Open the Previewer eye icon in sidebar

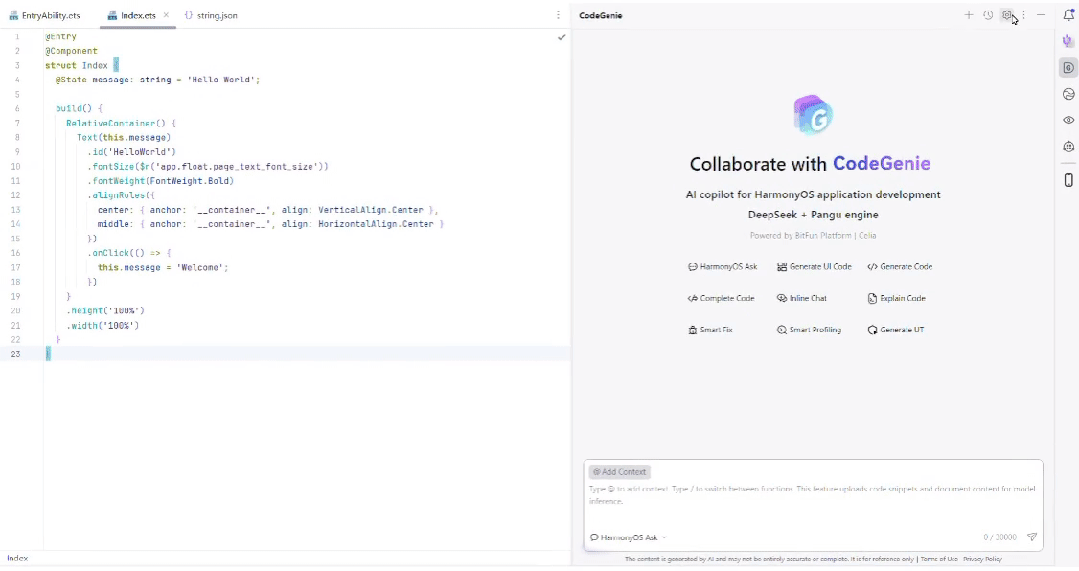pyautogui.click(x=1069, y=120)
